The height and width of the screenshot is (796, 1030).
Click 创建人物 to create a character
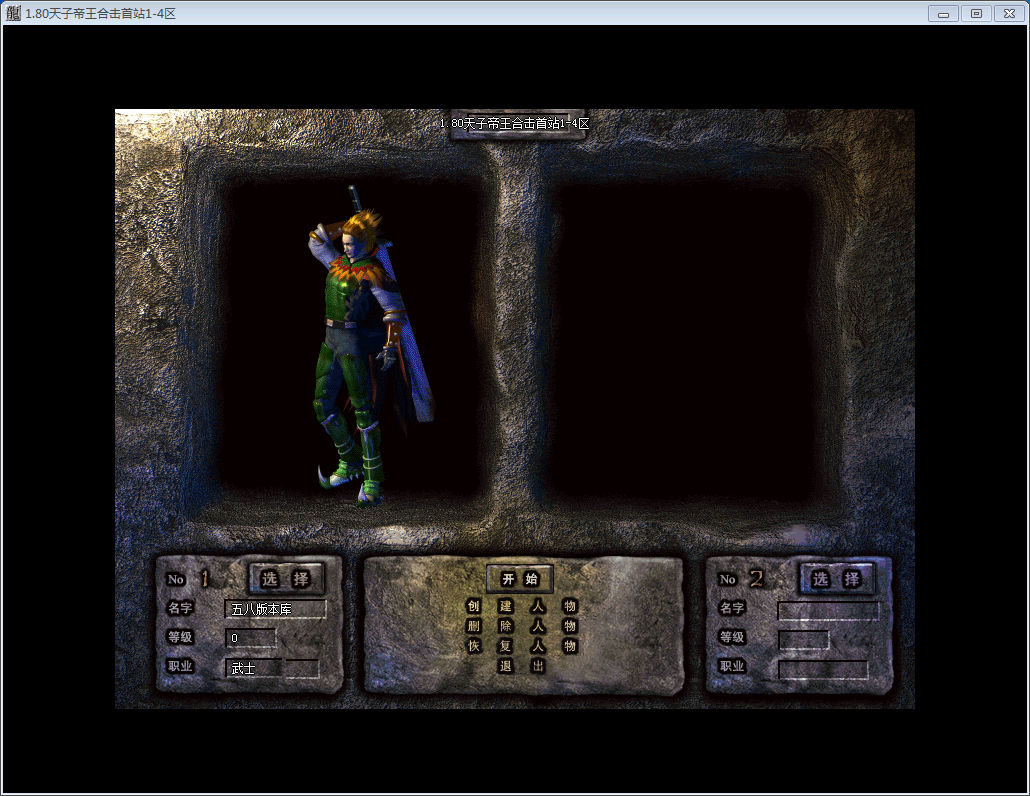coord(521,607)
